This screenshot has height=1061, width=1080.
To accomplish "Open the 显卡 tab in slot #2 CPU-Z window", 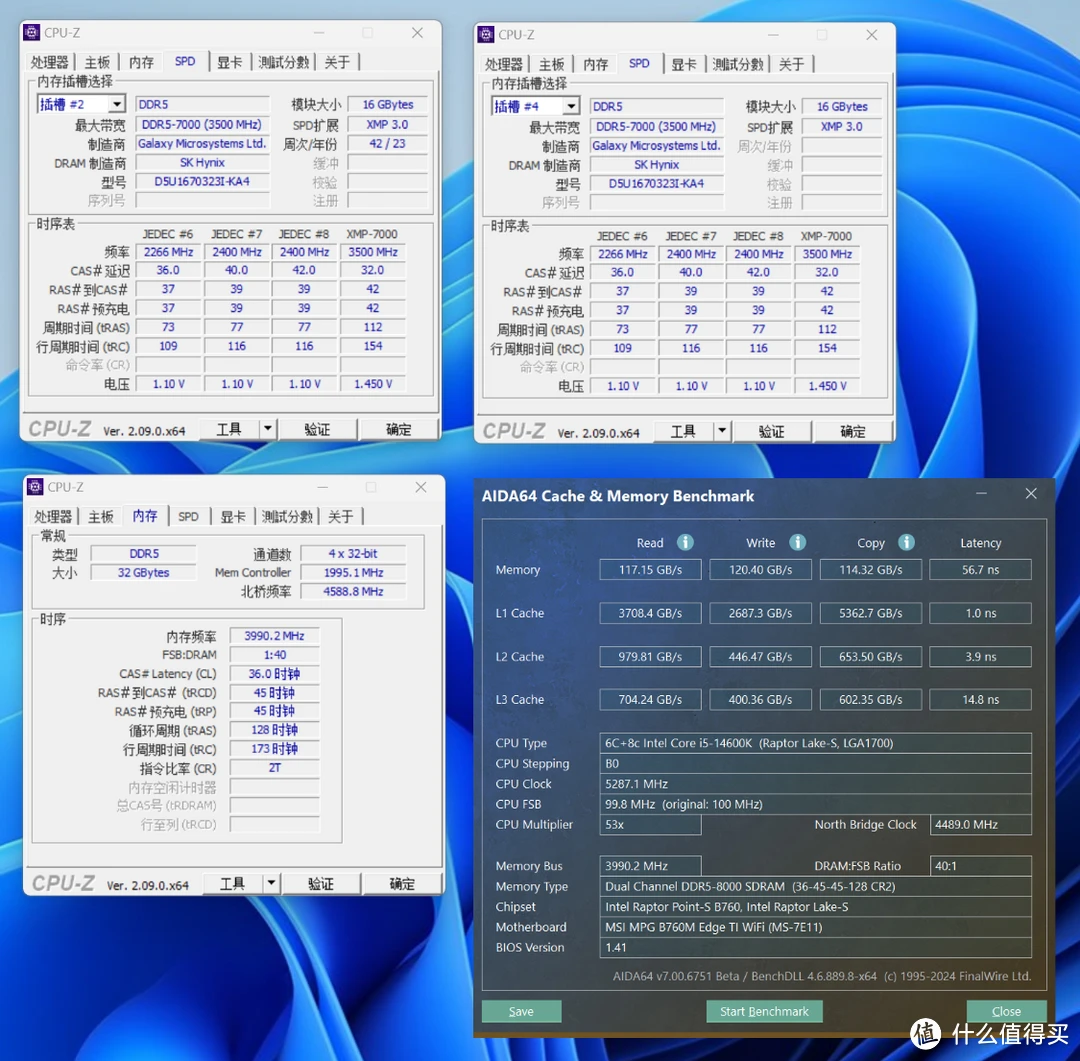I will pos(229,62).
